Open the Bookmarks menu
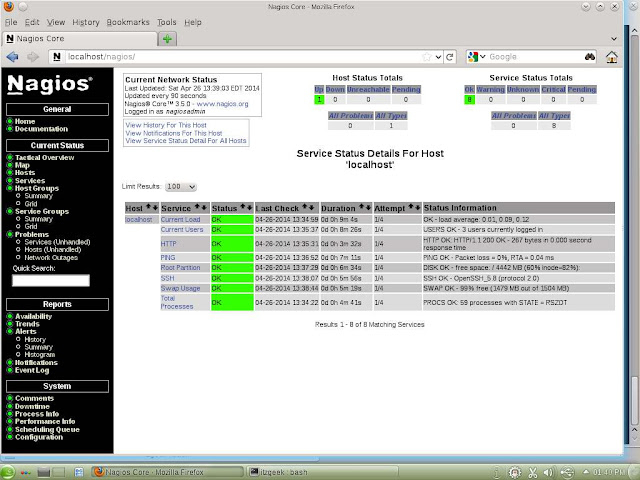 pyautogui.click(x=128, y=22)
